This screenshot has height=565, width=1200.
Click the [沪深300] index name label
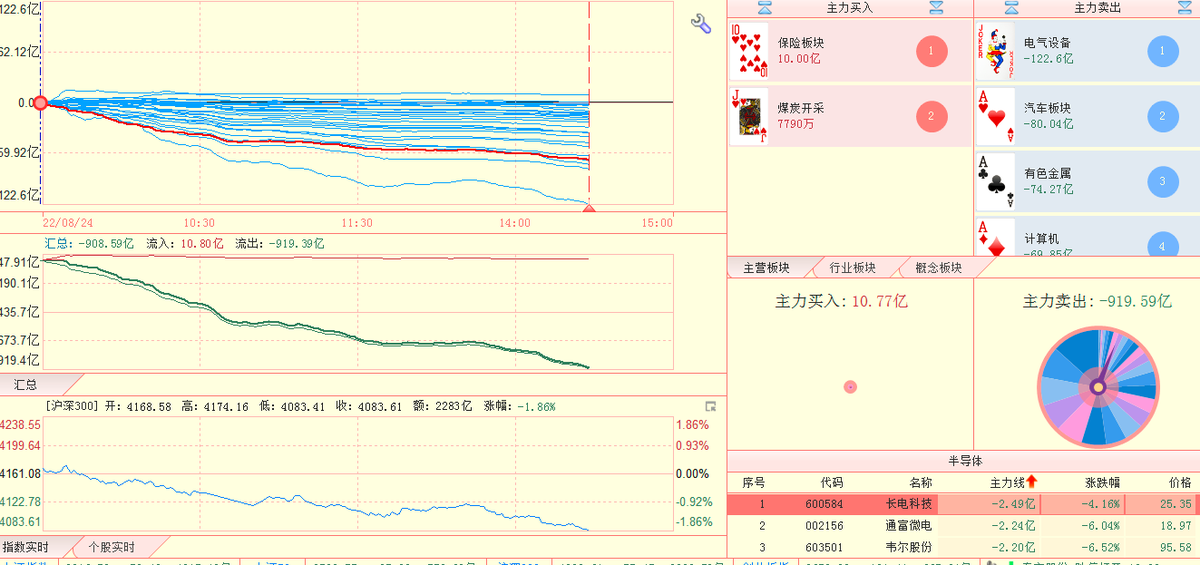point(72,407)
